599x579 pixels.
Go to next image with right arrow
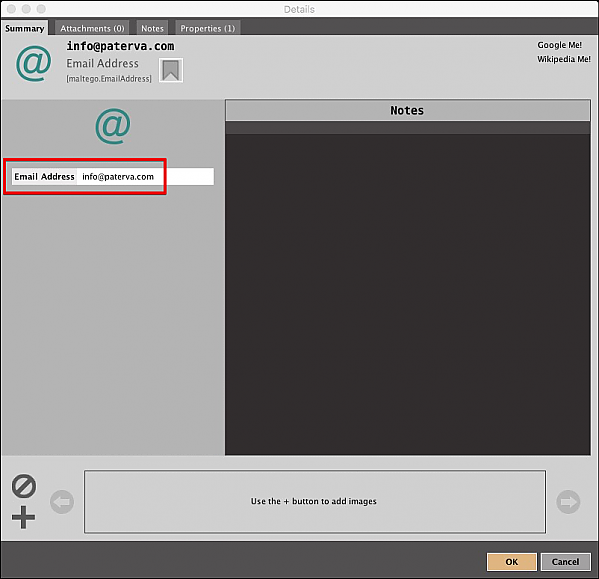coord(568,502)
